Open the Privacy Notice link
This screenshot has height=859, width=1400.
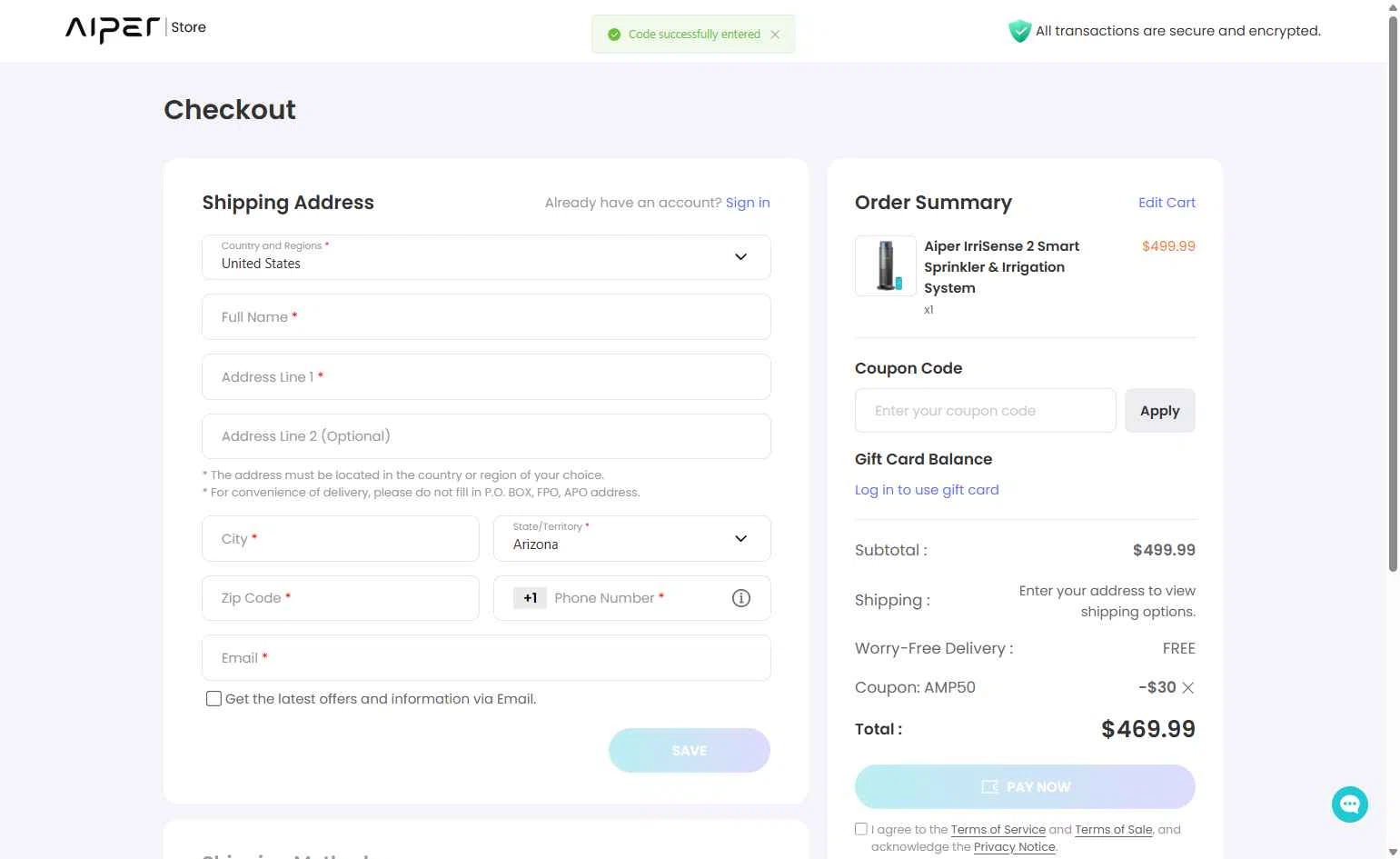coord(1014,847)
